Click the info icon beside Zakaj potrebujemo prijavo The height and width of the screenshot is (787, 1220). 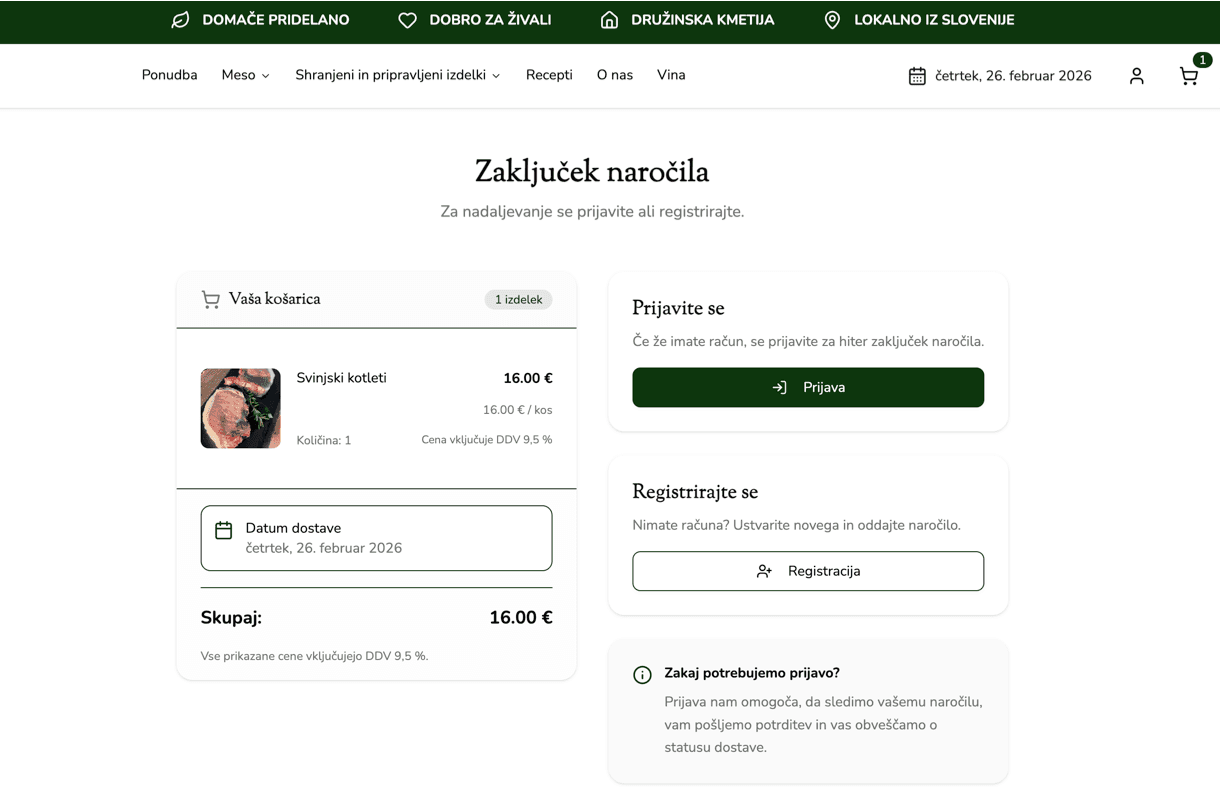642,674
